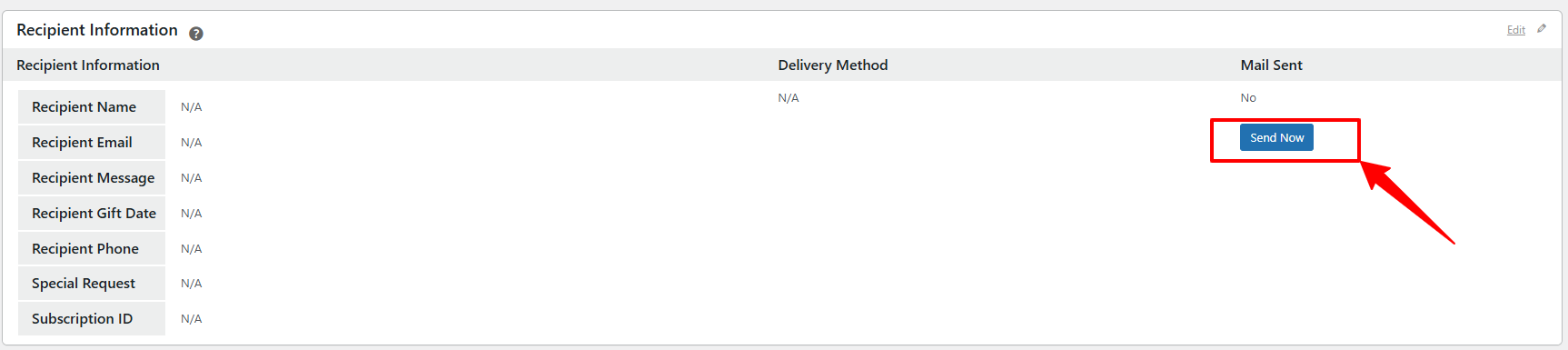Click the help question mark icon

pos(196,34)
